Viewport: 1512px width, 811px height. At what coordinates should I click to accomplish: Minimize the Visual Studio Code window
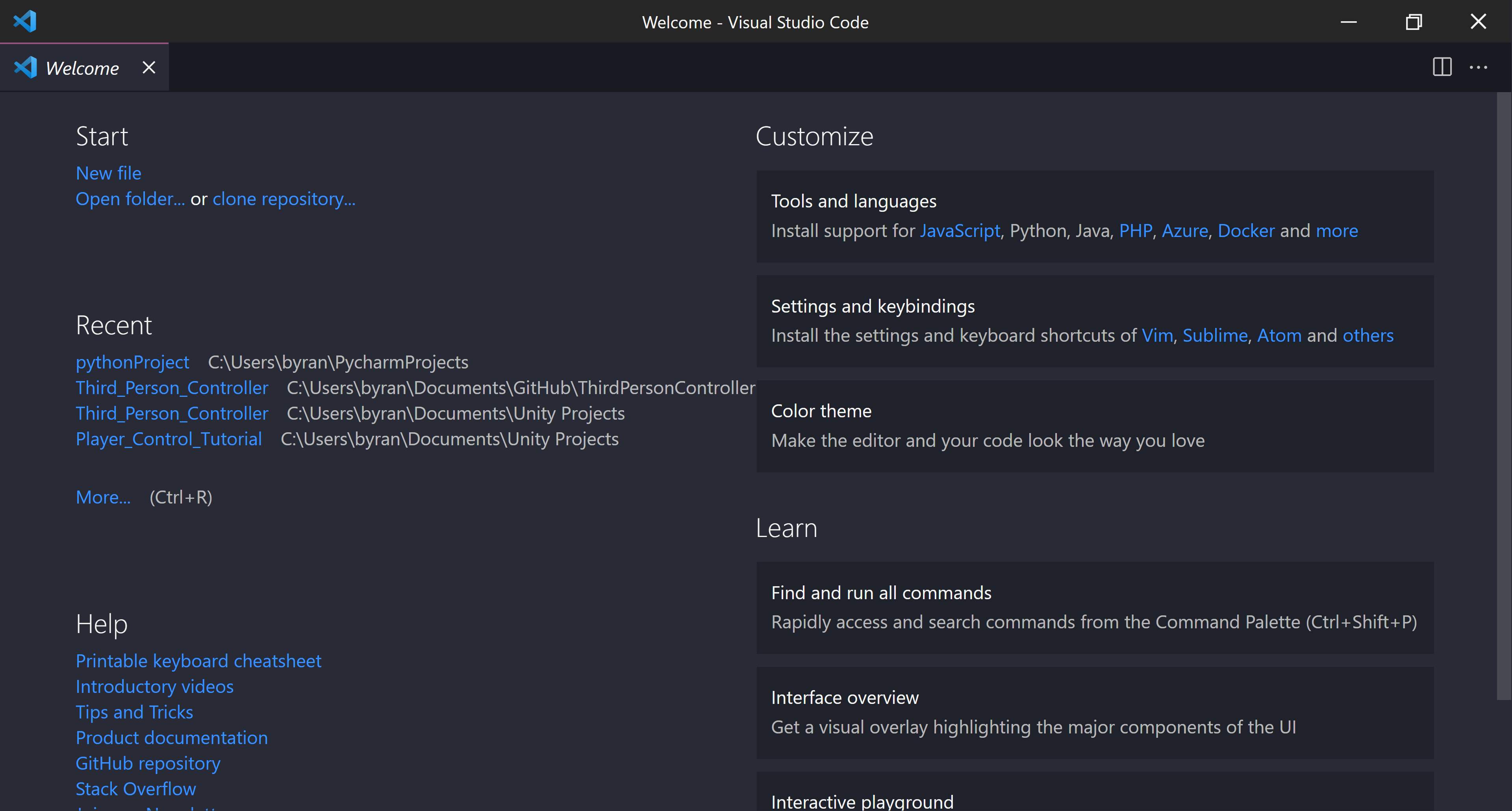click(1348, 22)
